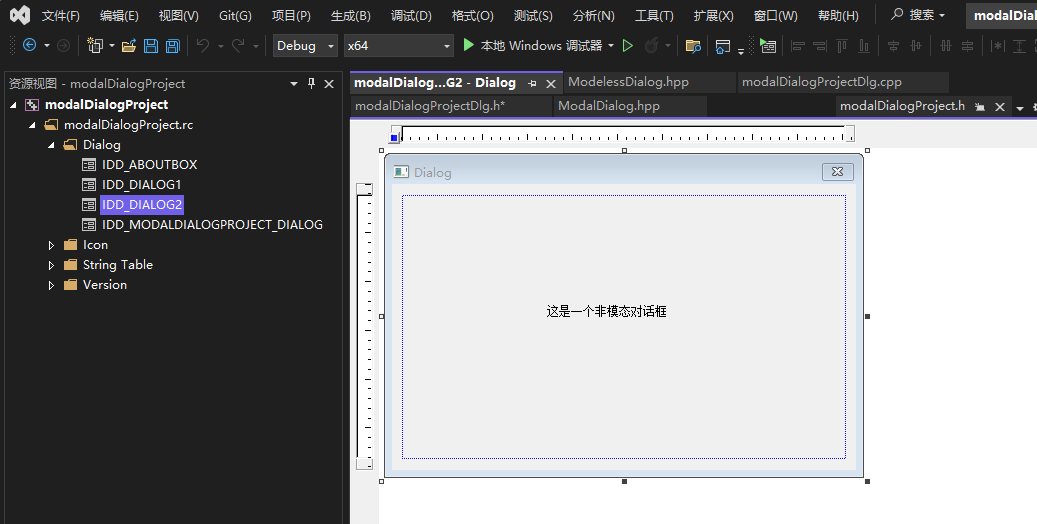Viewport: 1037px width, 524px height.
Task: Open the Debug configuration dropdown
Action: (x=306, y=46)
